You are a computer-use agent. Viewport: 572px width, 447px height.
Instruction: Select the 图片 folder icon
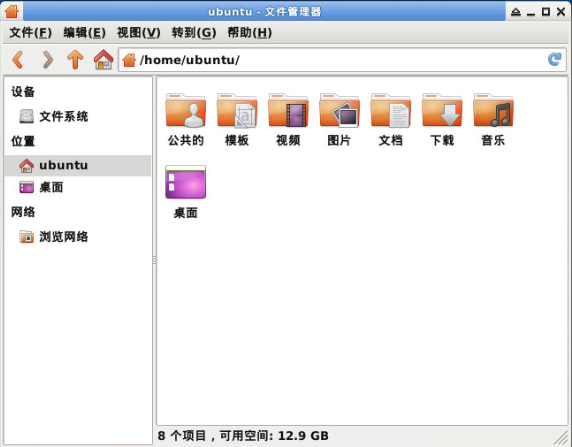point(340,110)
